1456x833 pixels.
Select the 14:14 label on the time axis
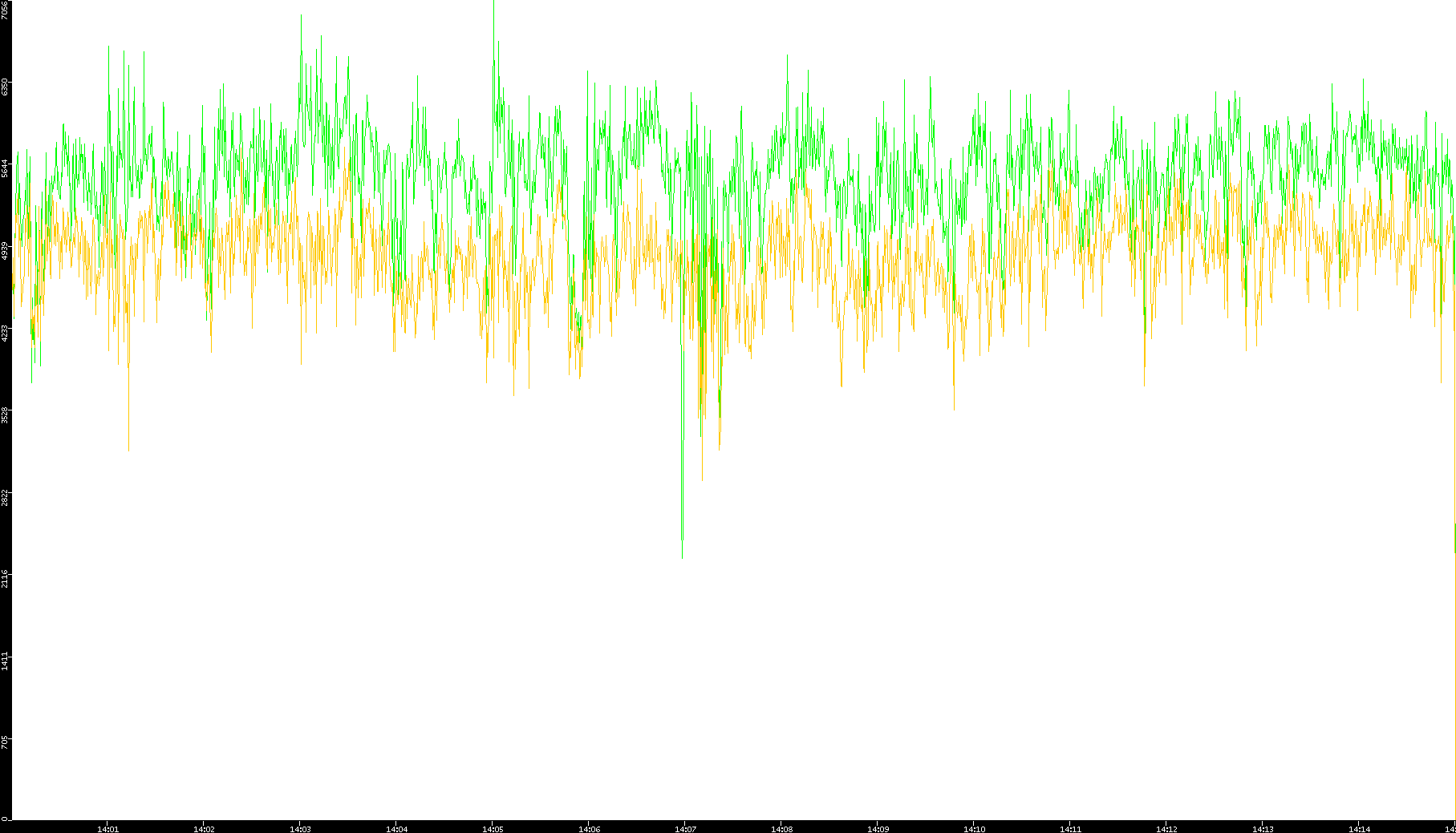[1360, 828]
